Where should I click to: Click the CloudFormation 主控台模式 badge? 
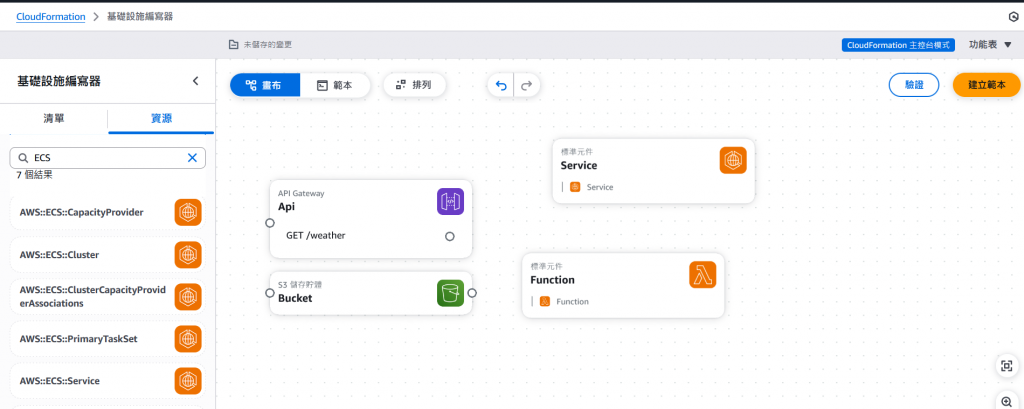pyautogui.click(x=899, y=45)
